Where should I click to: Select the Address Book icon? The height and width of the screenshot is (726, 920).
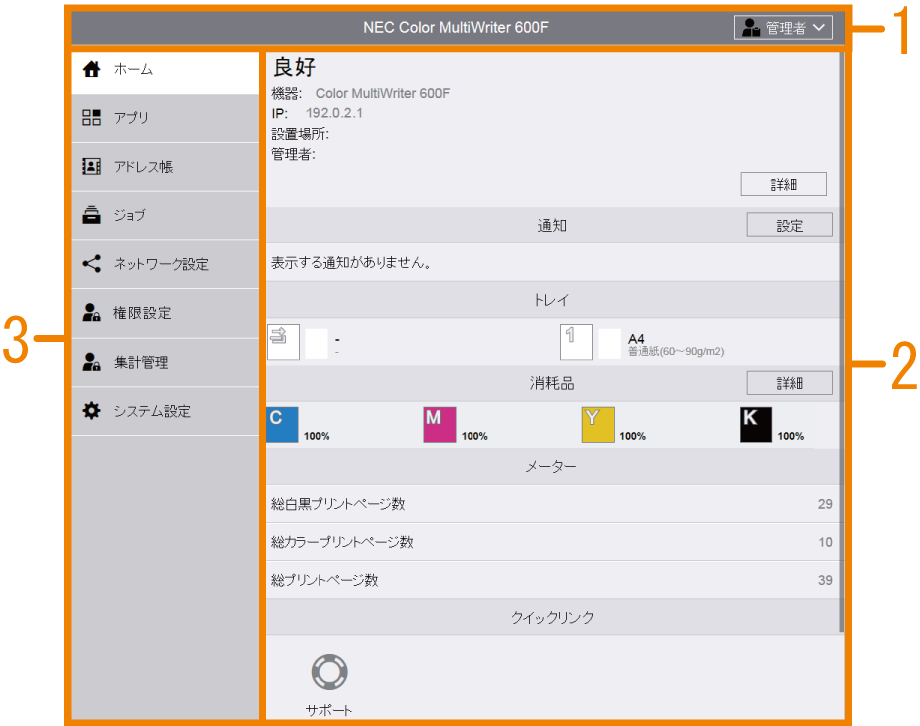(x=92, y=167)
